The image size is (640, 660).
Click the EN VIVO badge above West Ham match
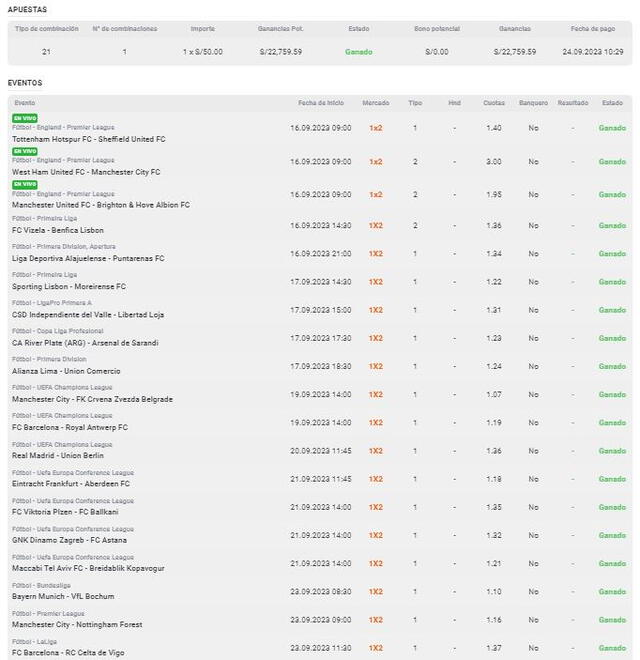pyautogui.click(x=24, y=151)
